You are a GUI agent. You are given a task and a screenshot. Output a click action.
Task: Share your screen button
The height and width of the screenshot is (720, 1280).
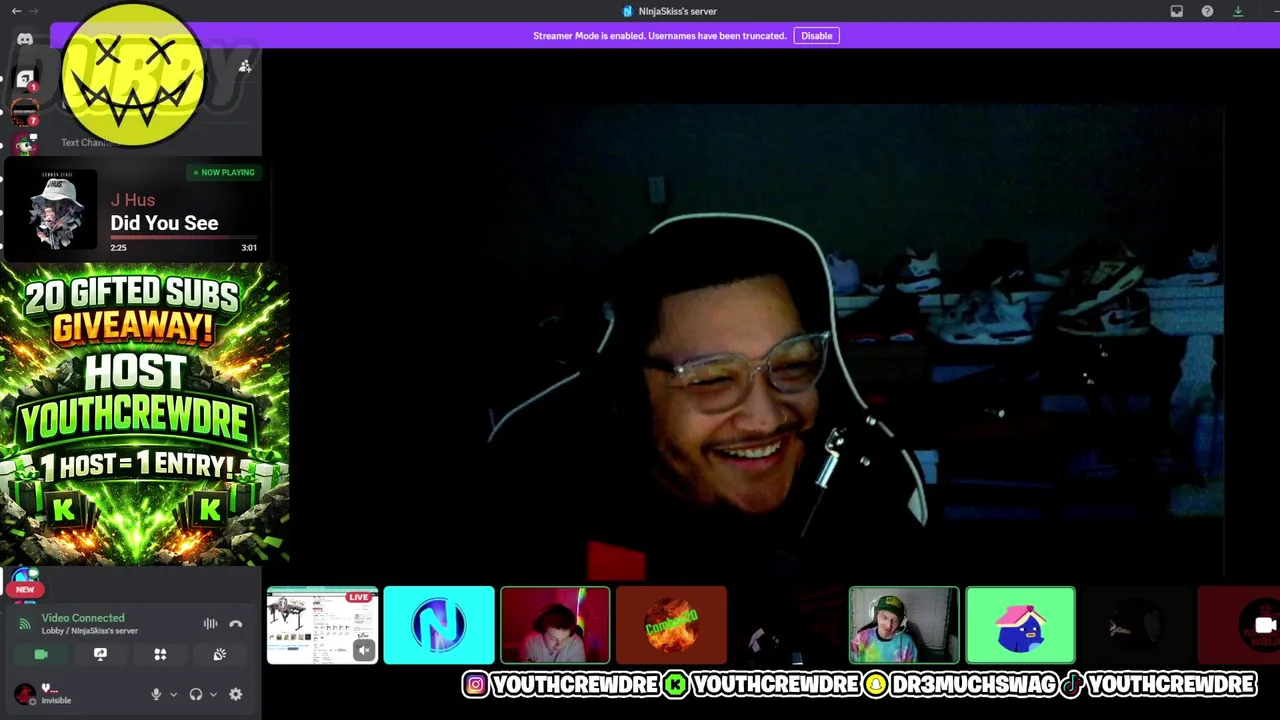(x=100, y=654)
